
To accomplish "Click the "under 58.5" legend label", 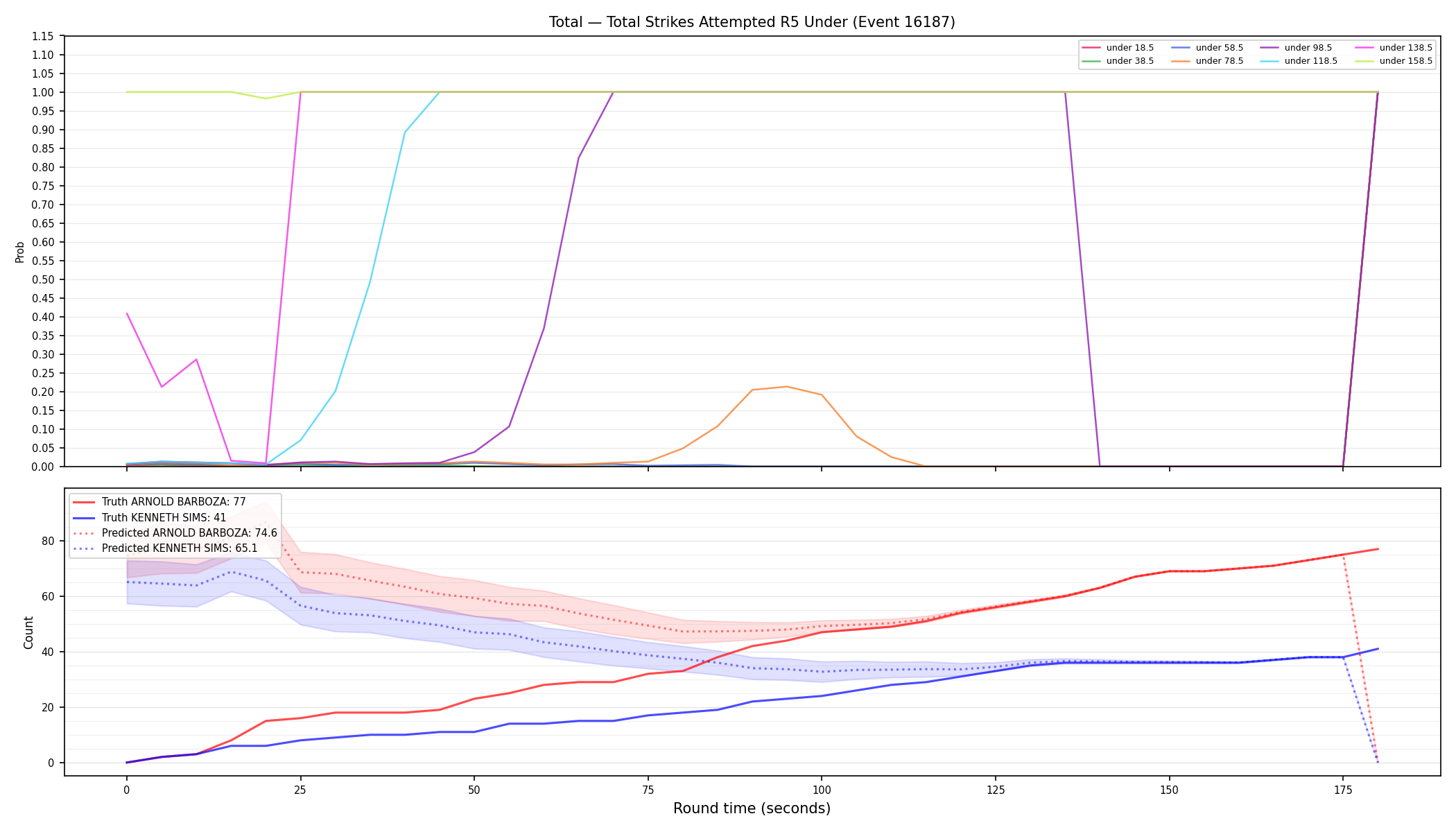I will (x=1220, y=48).
